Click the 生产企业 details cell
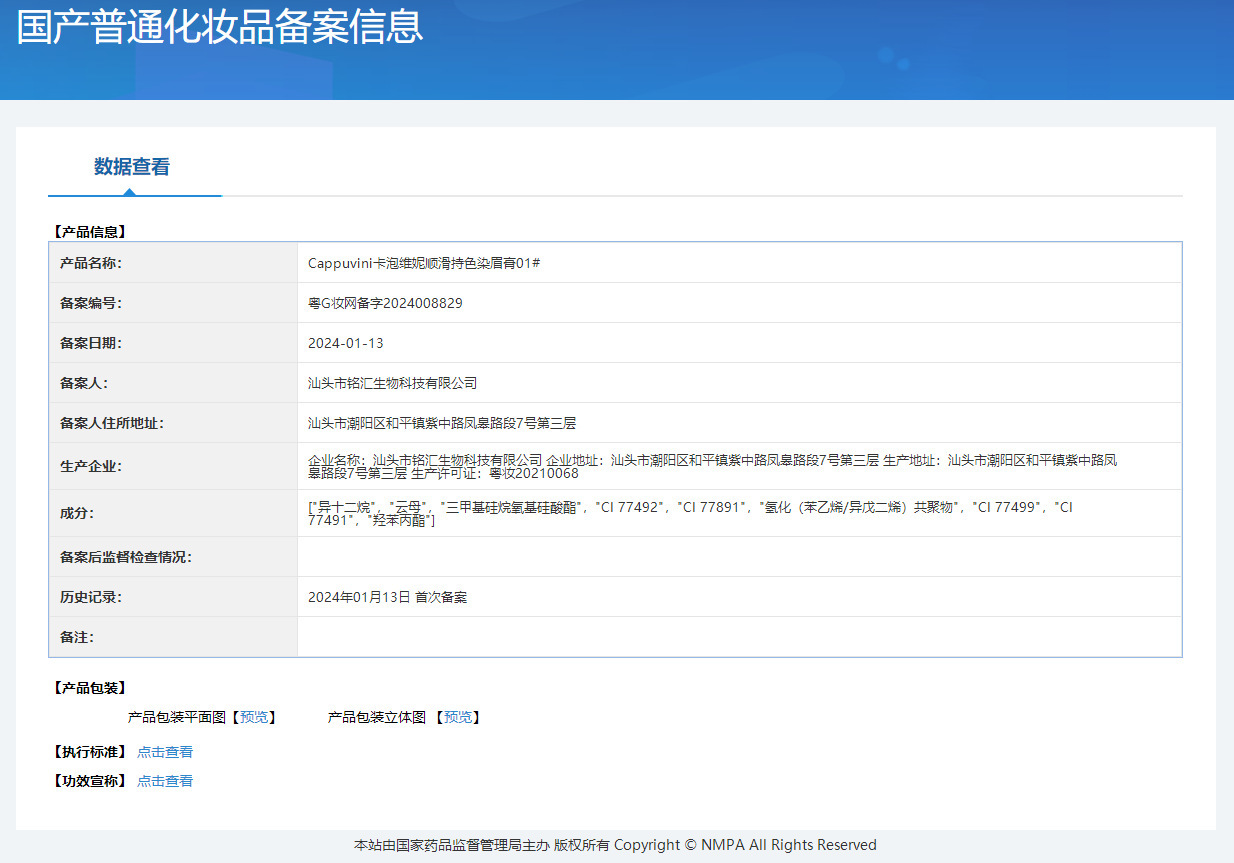Image resolution: width=1234 pixels, height=863 pixels. [739, 466]
